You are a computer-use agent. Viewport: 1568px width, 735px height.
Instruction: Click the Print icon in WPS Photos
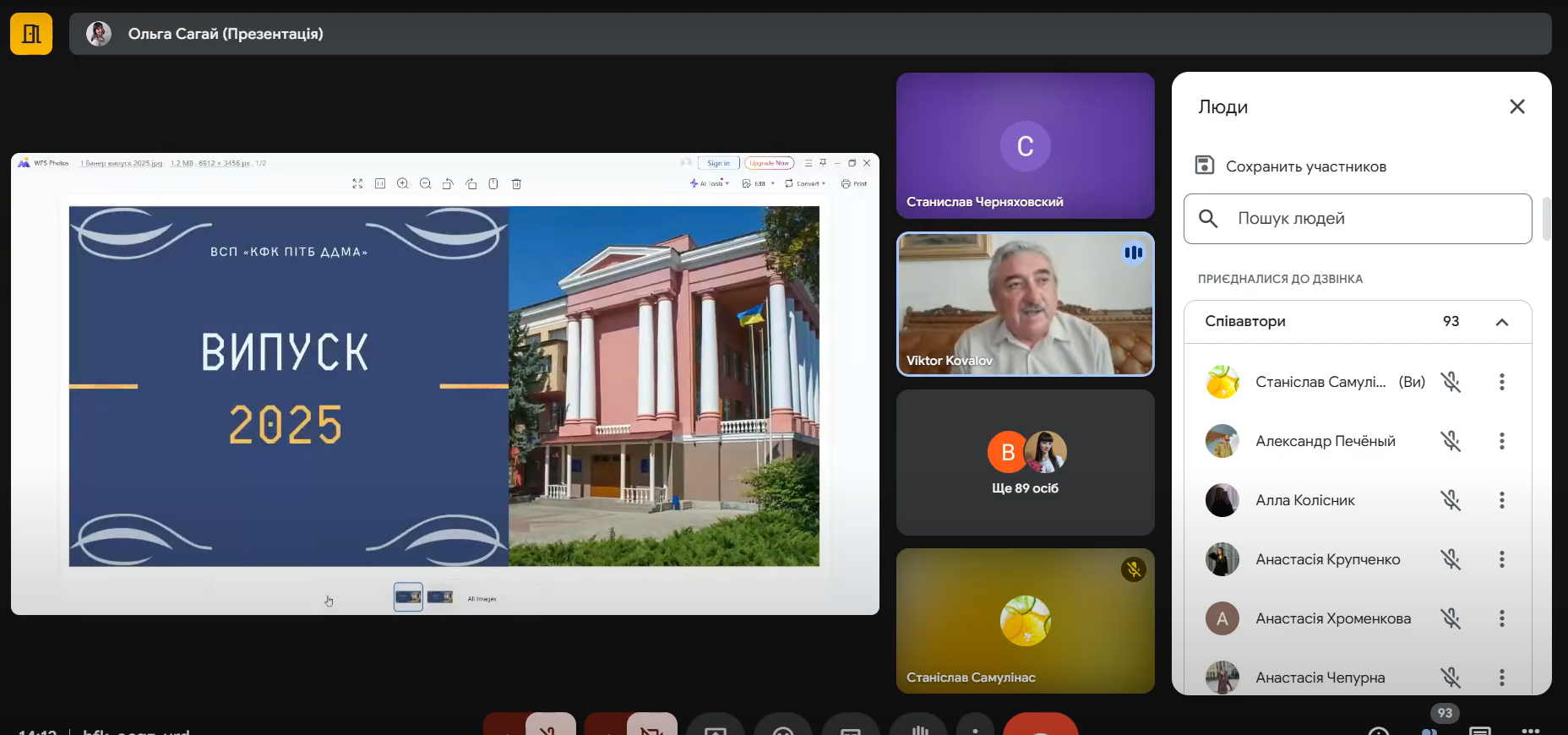click(x=854, y=183)
